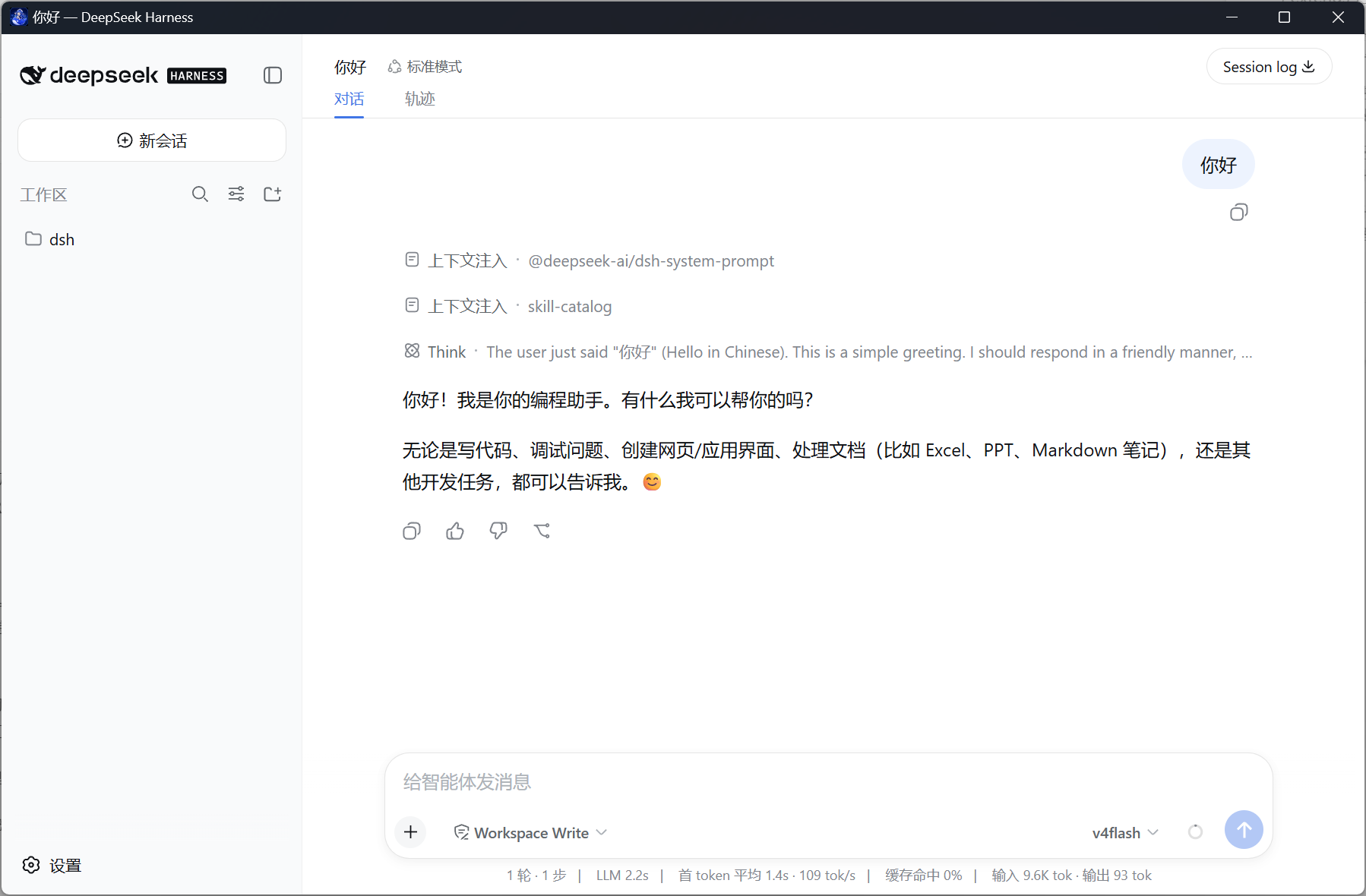This screenshot has width=1366, height=896.
Task: Click the circular context usage indicator
Action: pyautogui.click(x=1195, y=832)
